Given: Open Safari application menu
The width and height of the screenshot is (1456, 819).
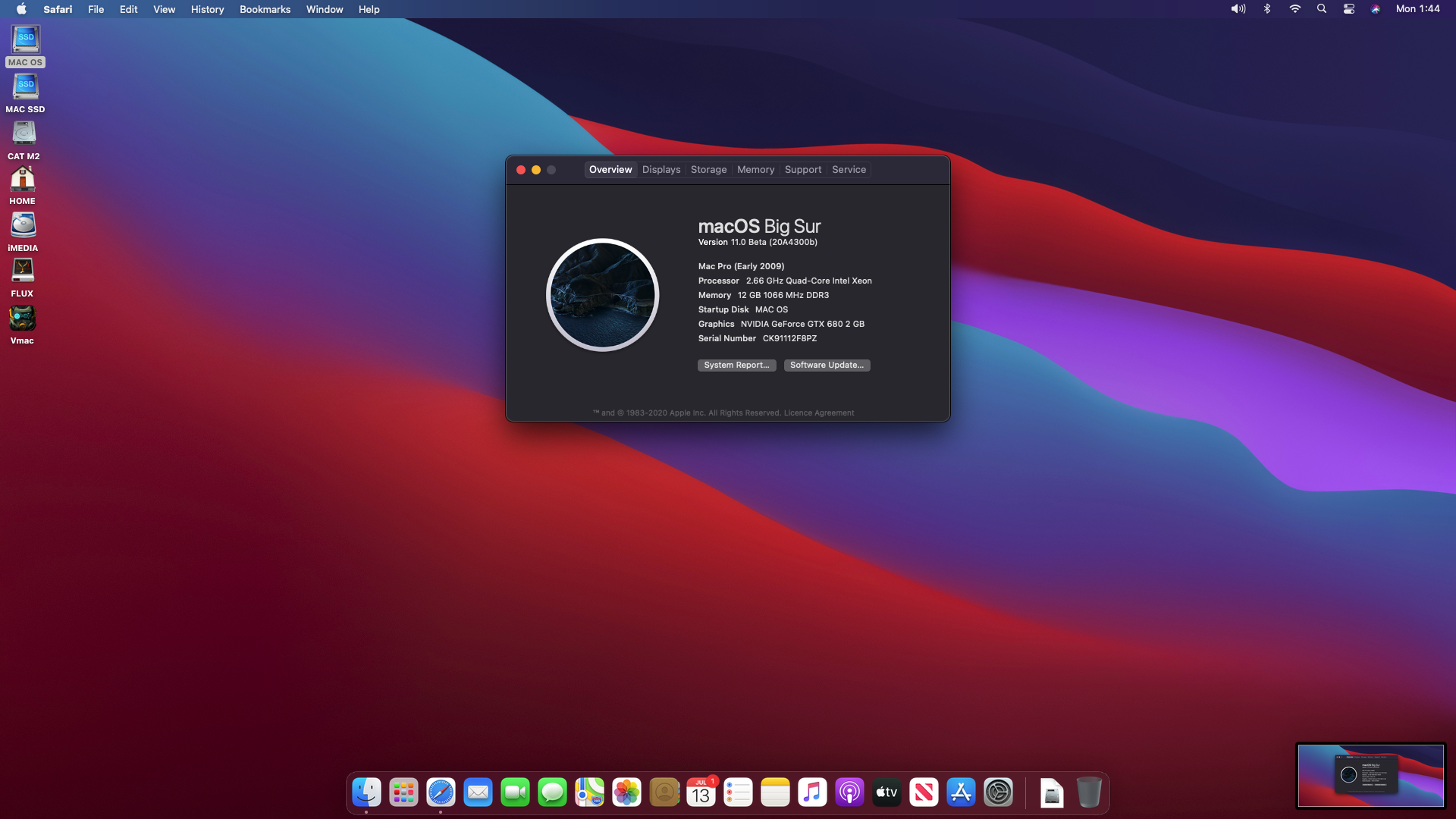Looking at the screenshot, I should tap(58, 9).
